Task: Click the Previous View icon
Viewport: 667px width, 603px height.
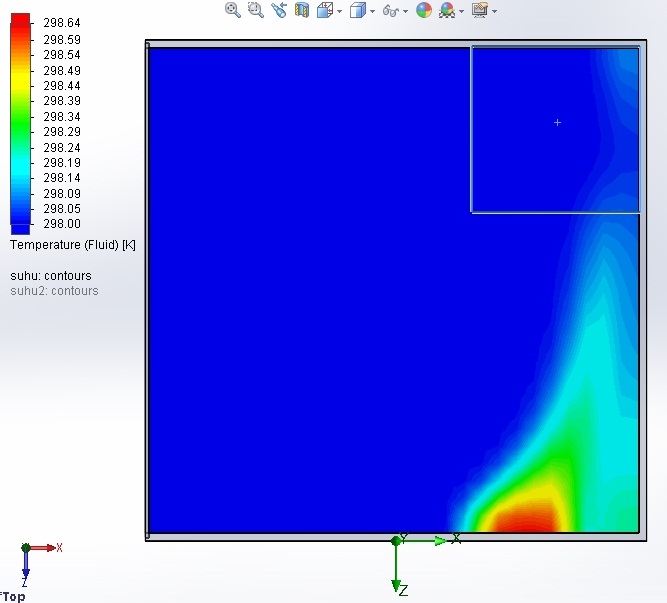Action: point(279,10)
